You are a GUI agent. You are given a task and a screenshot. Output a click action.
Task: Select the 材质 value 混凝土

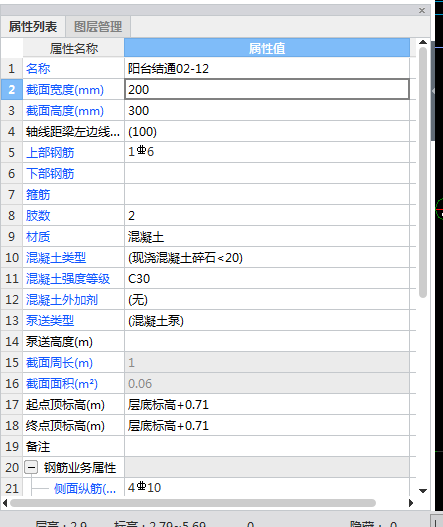pyautogui.click(x=267, y=236)
